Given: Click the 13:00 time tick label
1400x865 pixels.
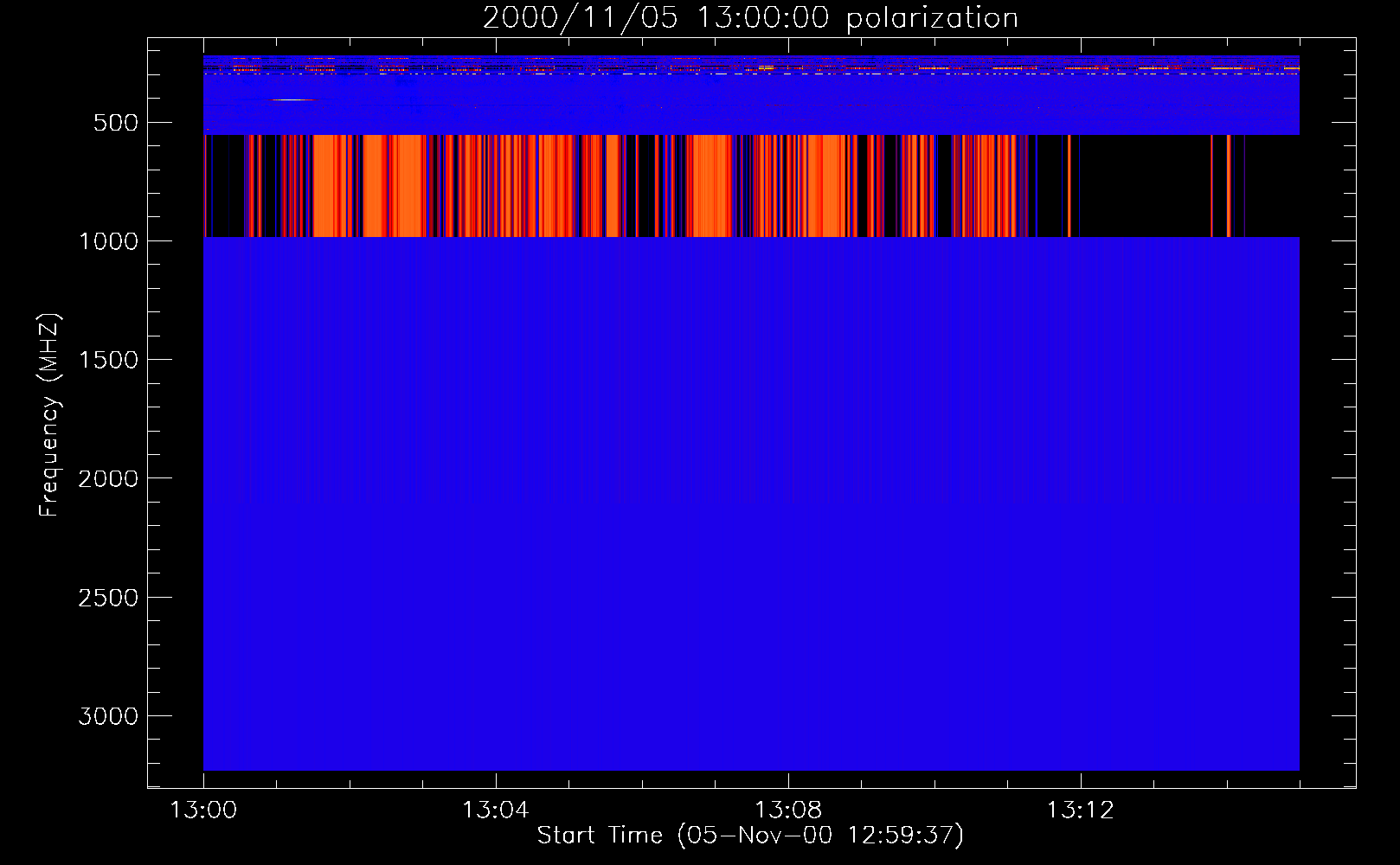Looking at the screenshot, I should [x=203, y=811].
